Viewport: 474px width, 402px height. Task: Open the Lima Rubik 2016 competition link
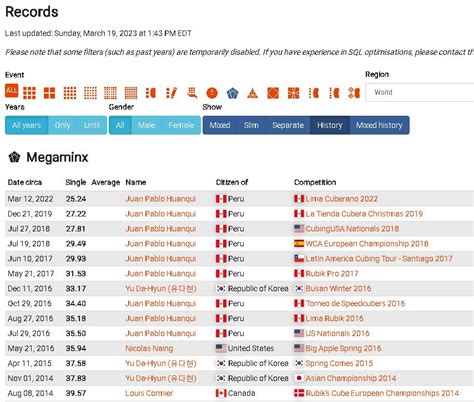[x=334, y=319]
